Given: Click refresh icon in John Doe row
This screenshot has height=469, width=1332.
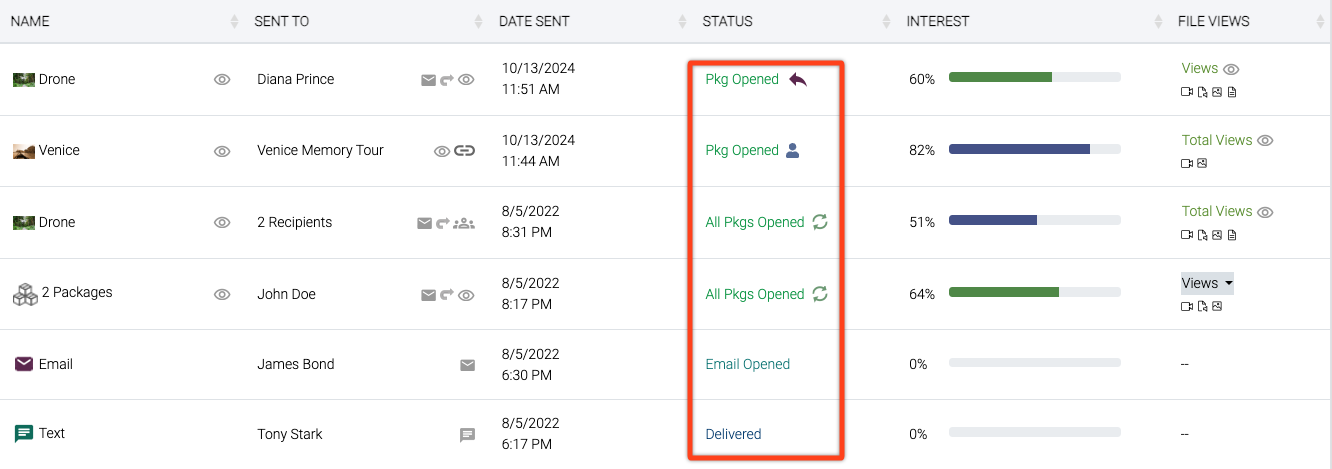Looking at the screenshot, I should click(x=820, y=294).
